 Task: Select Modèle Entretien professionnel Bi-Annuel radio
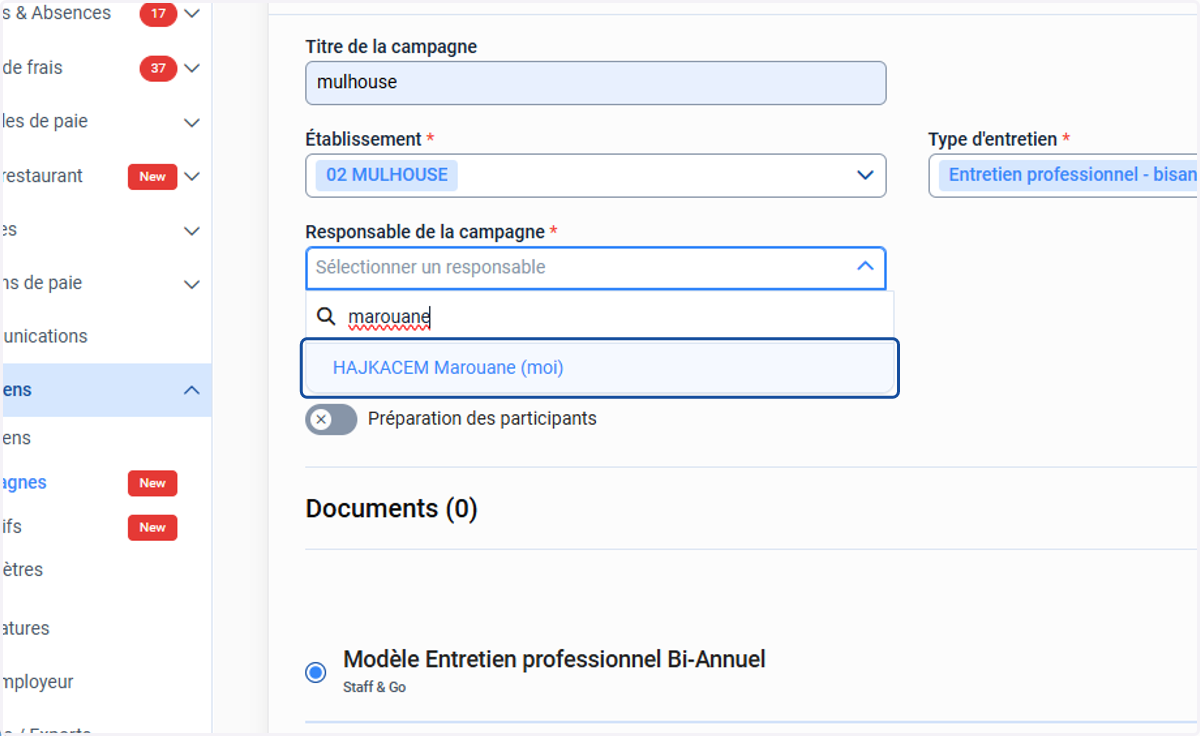(x=316, y=672)
